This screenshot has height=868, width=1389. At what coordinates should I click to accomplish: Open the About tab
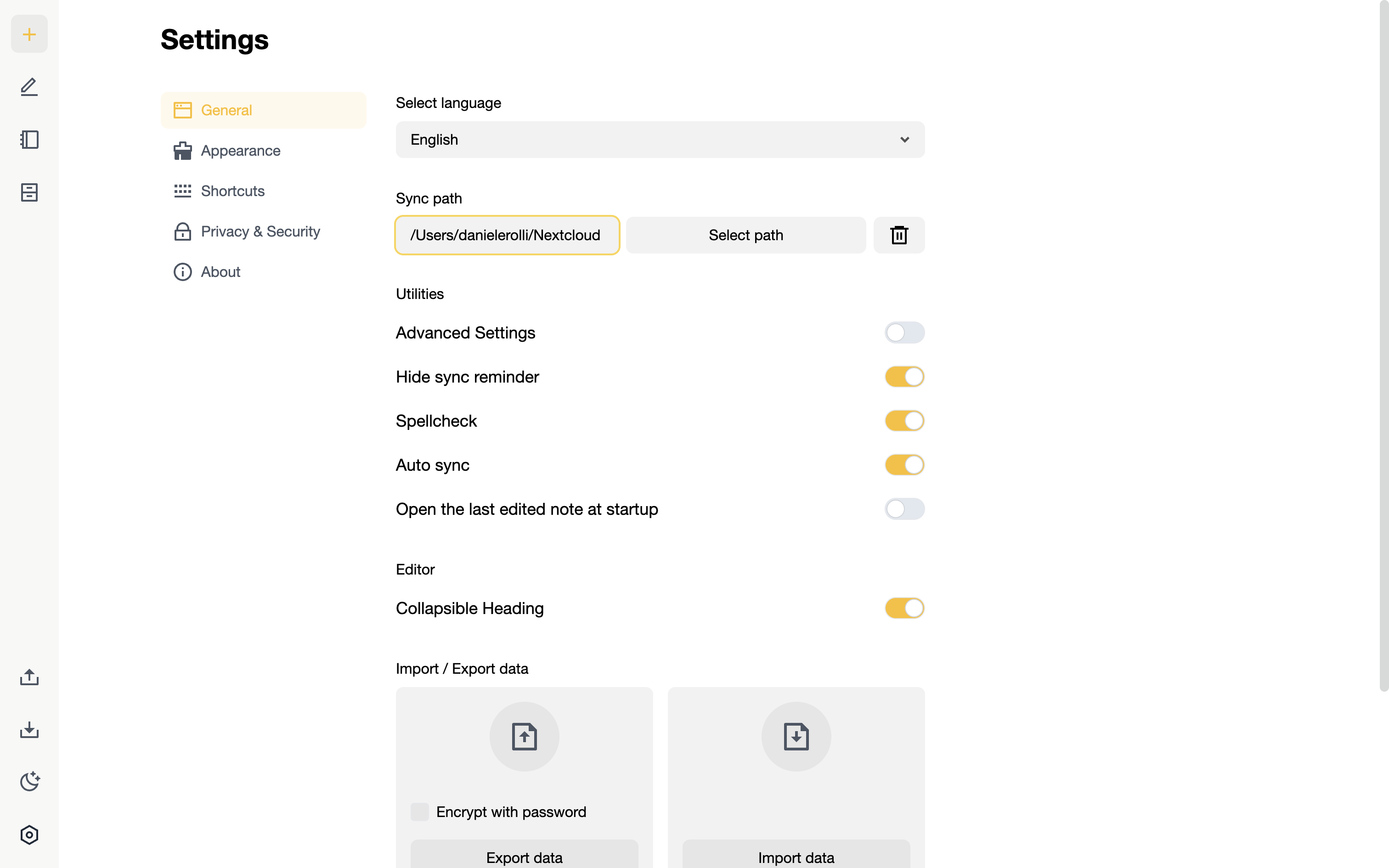tap(264, 271)
